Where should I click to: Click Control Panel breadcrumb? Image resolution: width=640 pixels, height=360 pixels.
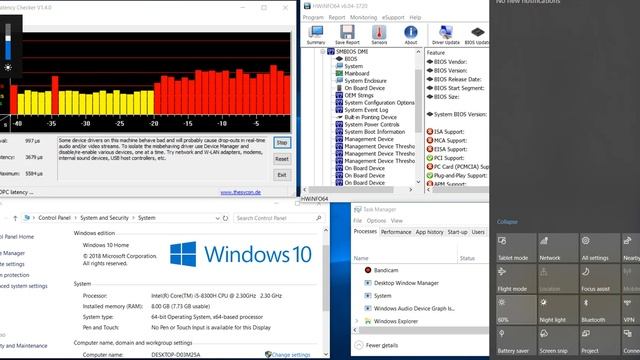pos(54,218)
